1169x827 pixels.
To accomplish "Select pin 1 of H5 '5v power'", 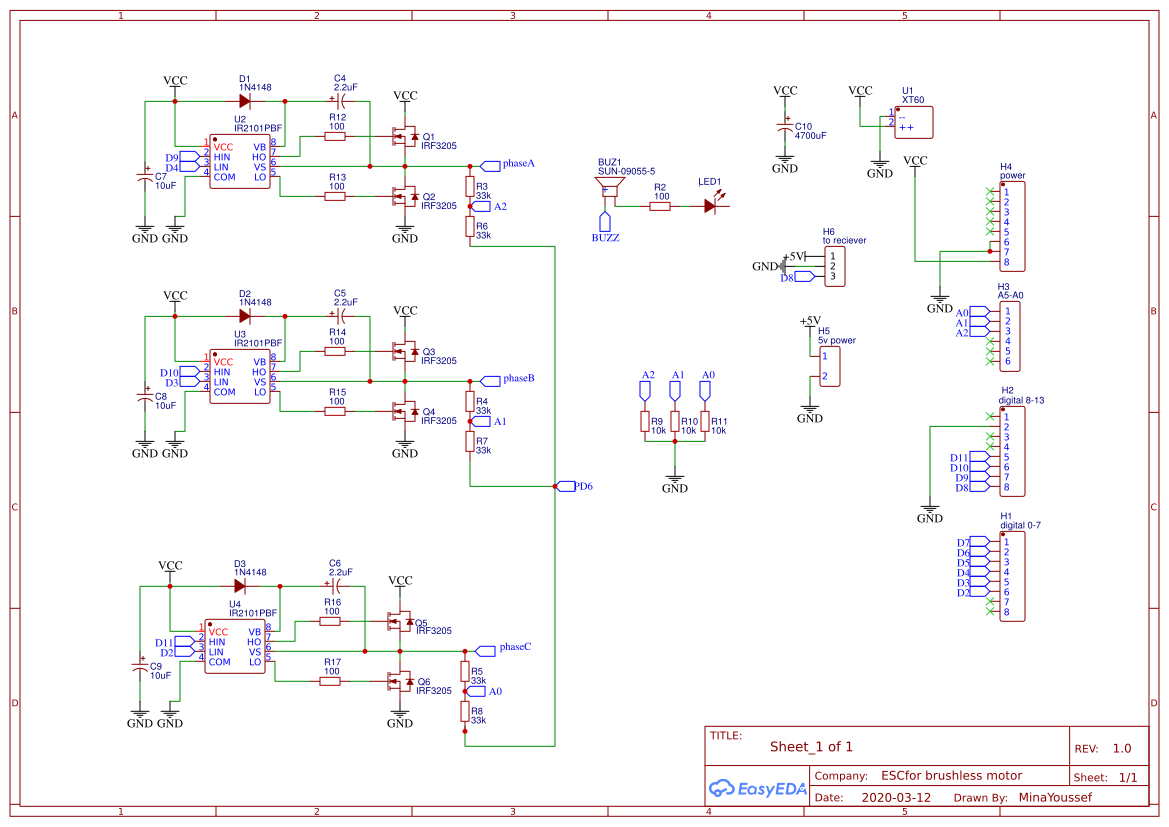I will [825, 358].
